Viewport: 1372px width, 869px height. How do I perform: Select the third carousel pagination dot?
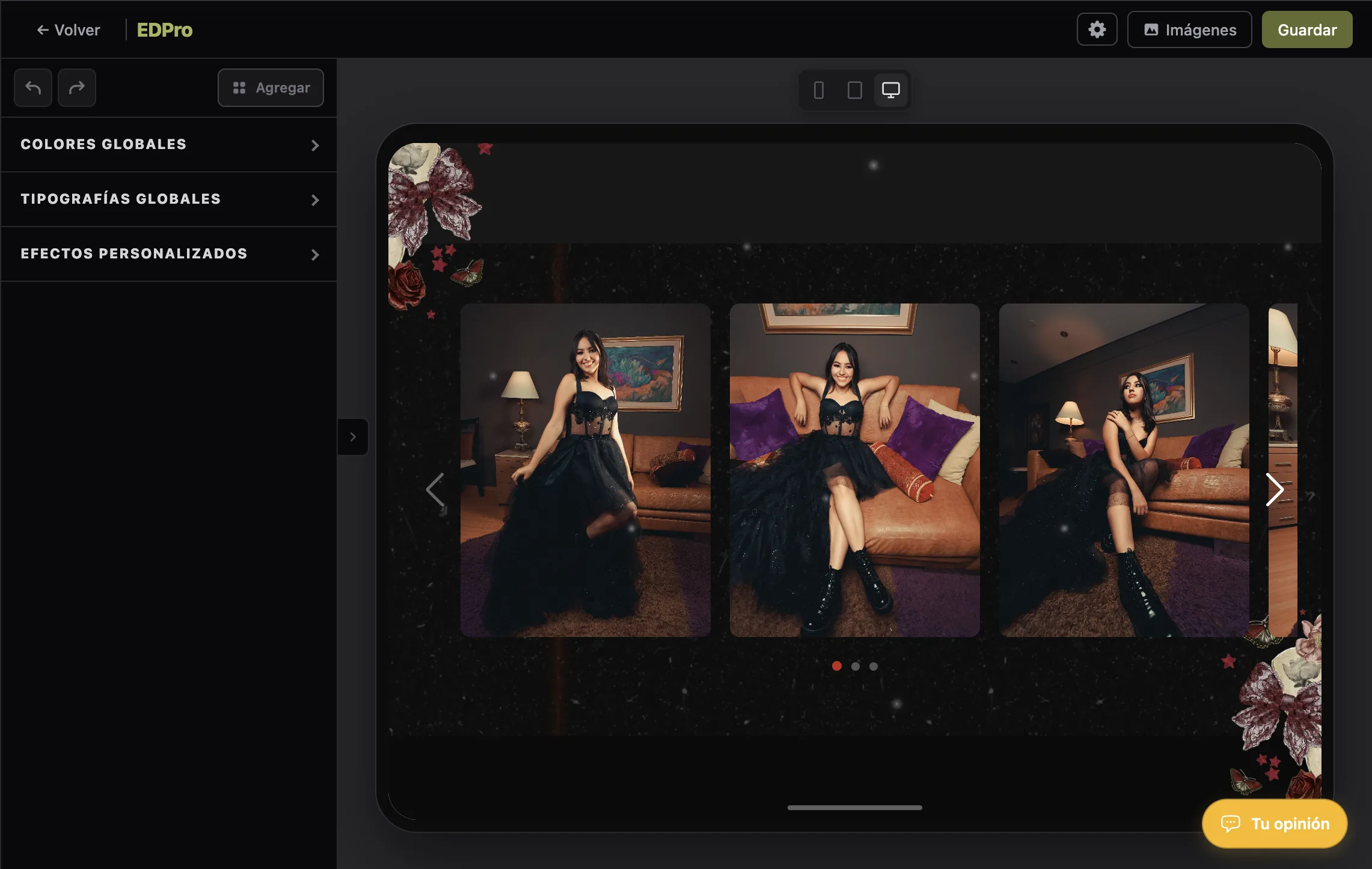point(874,666)
